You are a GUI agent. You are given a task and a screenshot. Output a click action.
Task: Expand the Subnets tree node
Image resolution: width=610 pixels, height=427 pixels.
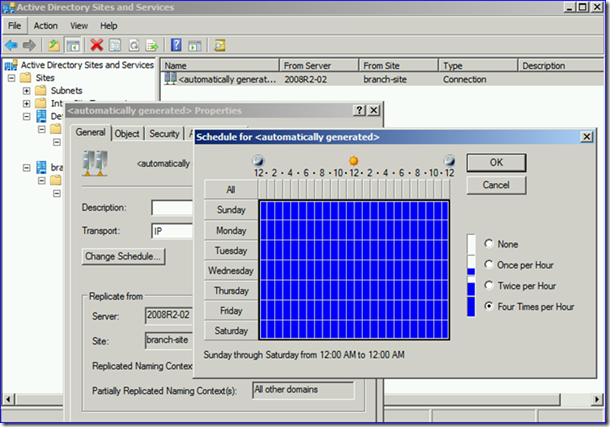[x=26, y=91]
